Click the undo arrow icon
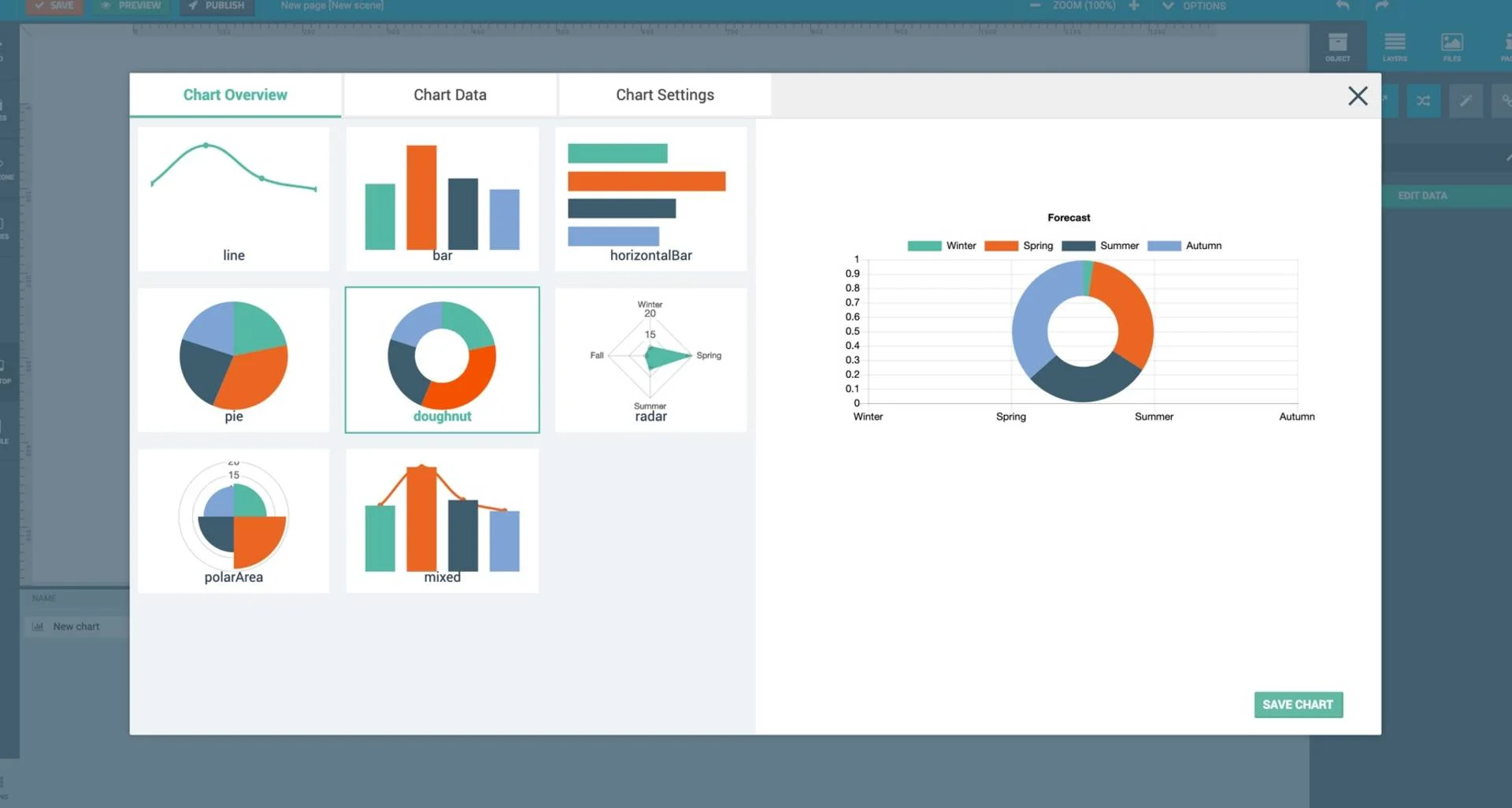 [x=1342, y=6]
